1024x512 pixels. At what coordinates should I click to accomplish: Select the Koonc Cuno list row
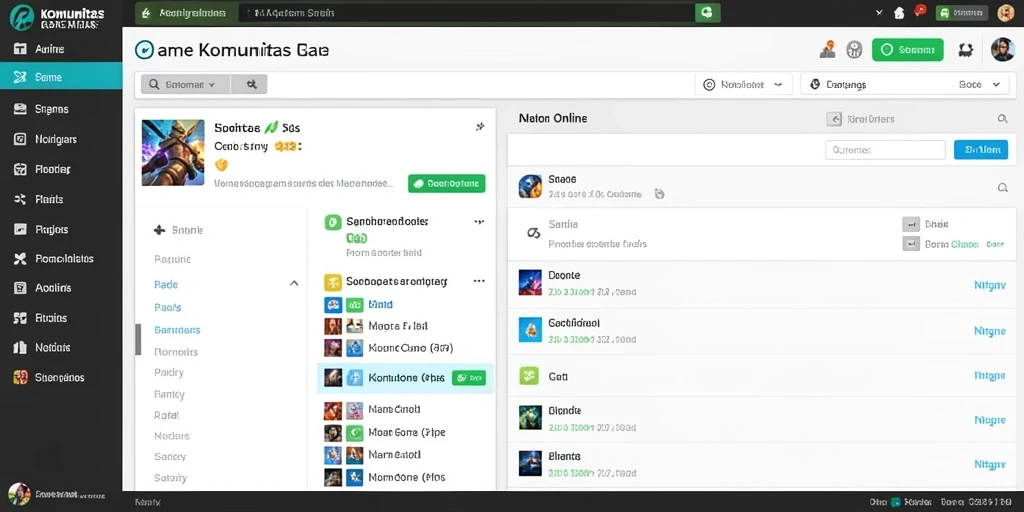click(x=405, y=348)
